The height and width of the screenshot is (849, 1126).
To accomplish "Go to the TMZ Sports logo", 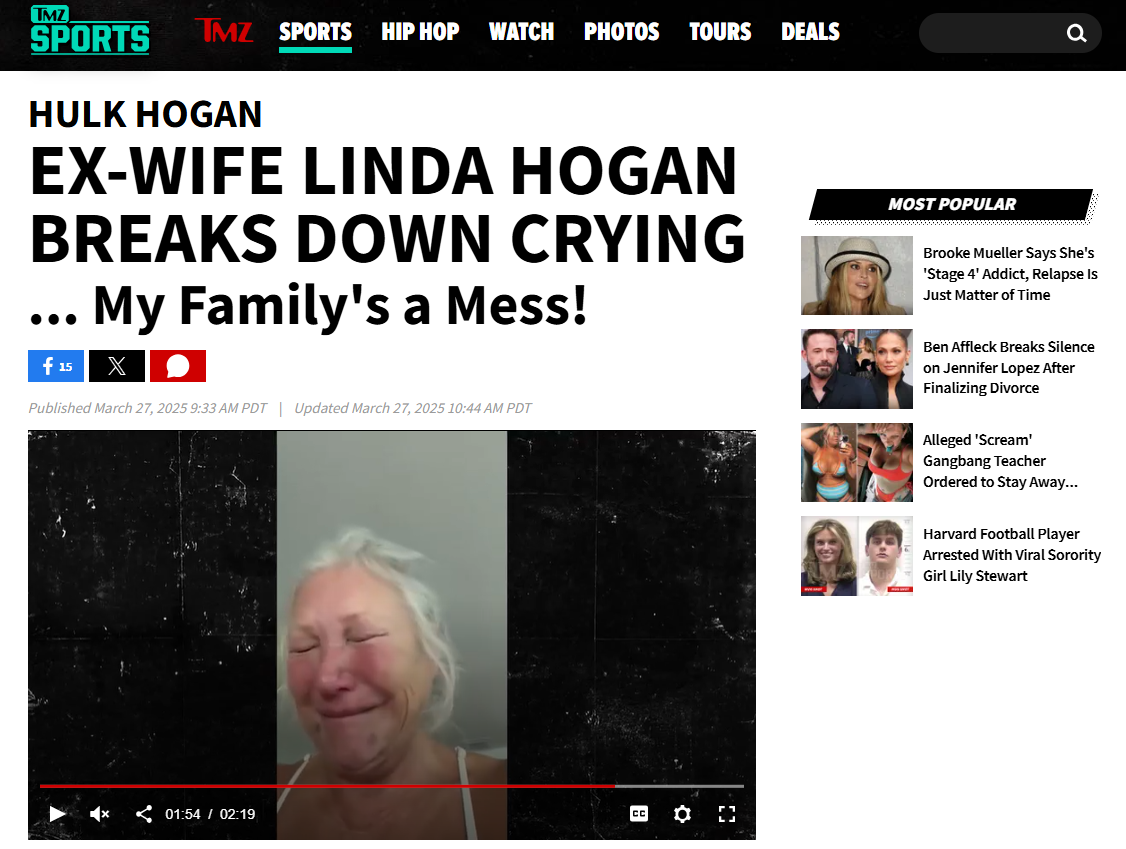I will coord(90,30).
